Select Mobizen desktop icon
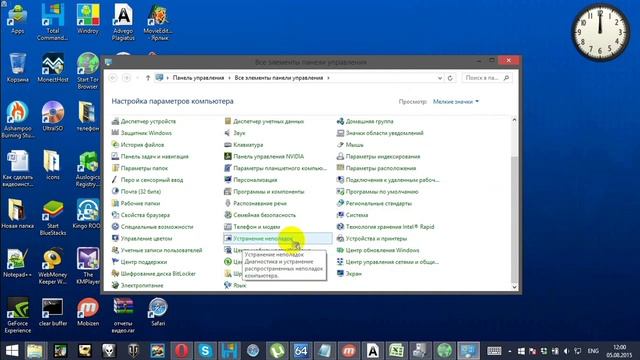640x360 pixels. tap(88, 312)
